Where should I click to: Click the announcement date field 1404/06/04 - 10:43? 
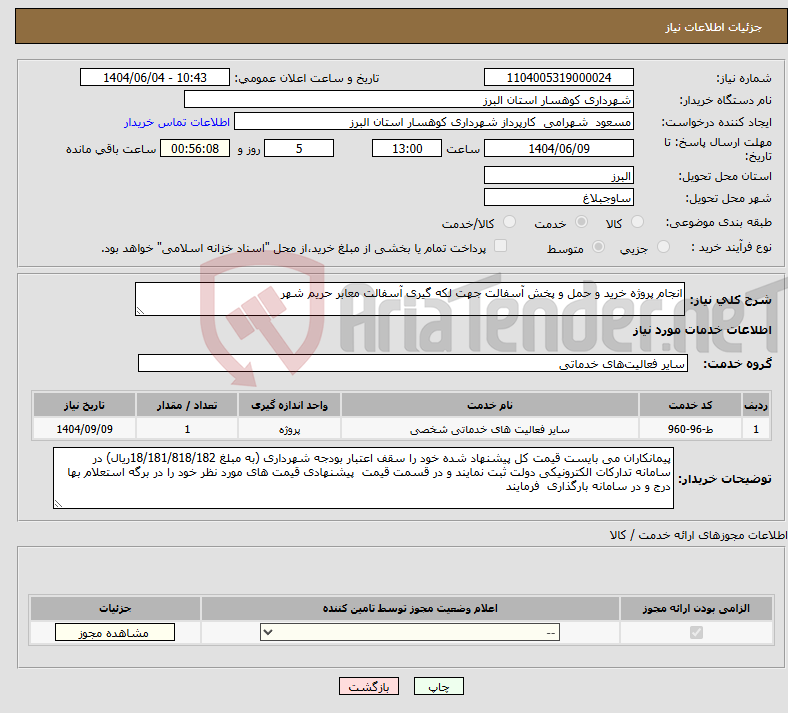pos(155,77)
